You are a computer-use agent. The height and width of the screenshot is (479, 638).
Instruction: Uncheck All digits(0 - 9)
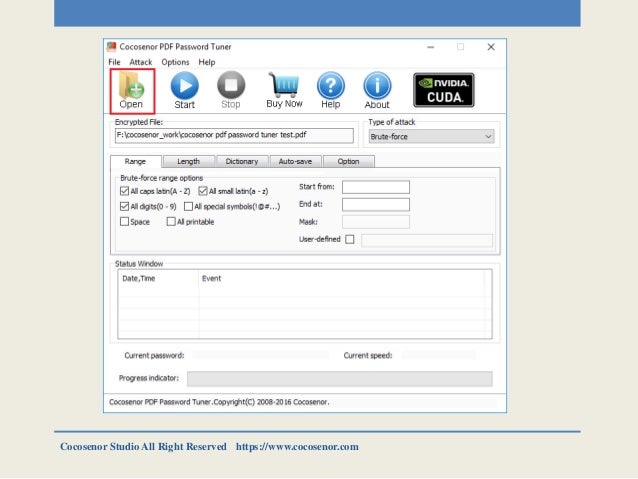[x=125, y=206]
